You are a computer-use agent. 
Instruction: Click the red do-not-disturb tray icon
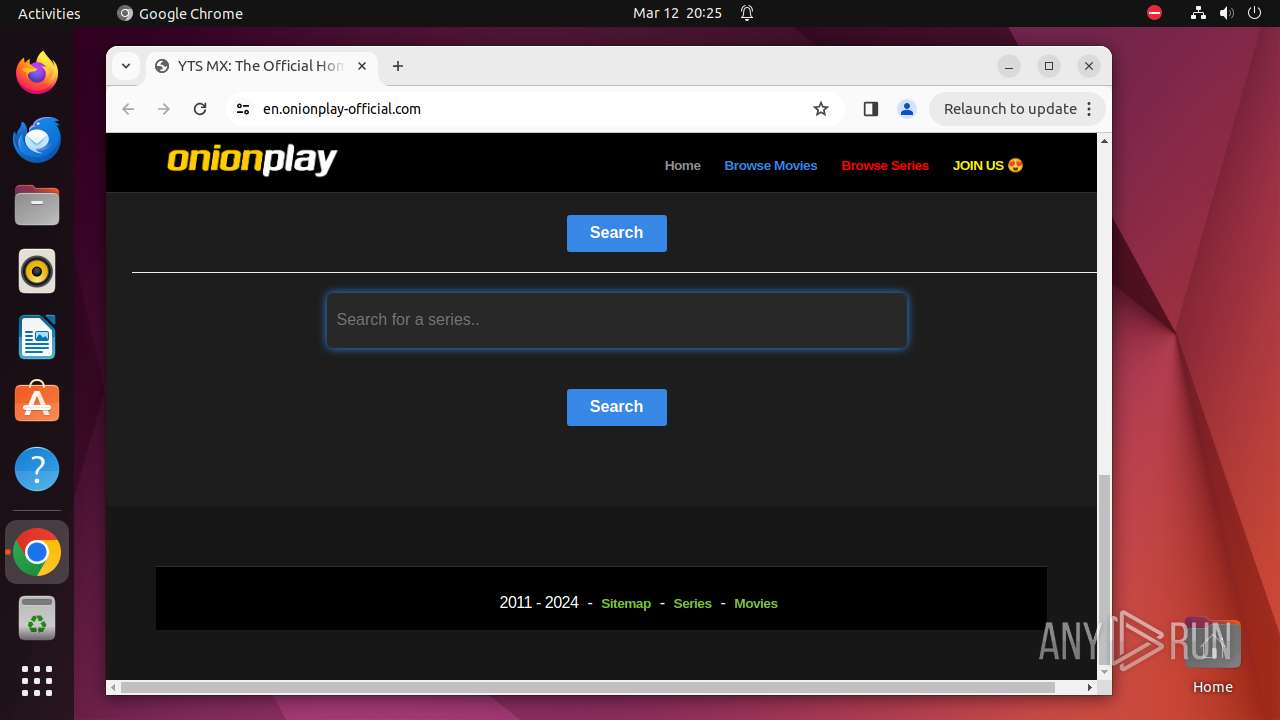point(1154,13)
